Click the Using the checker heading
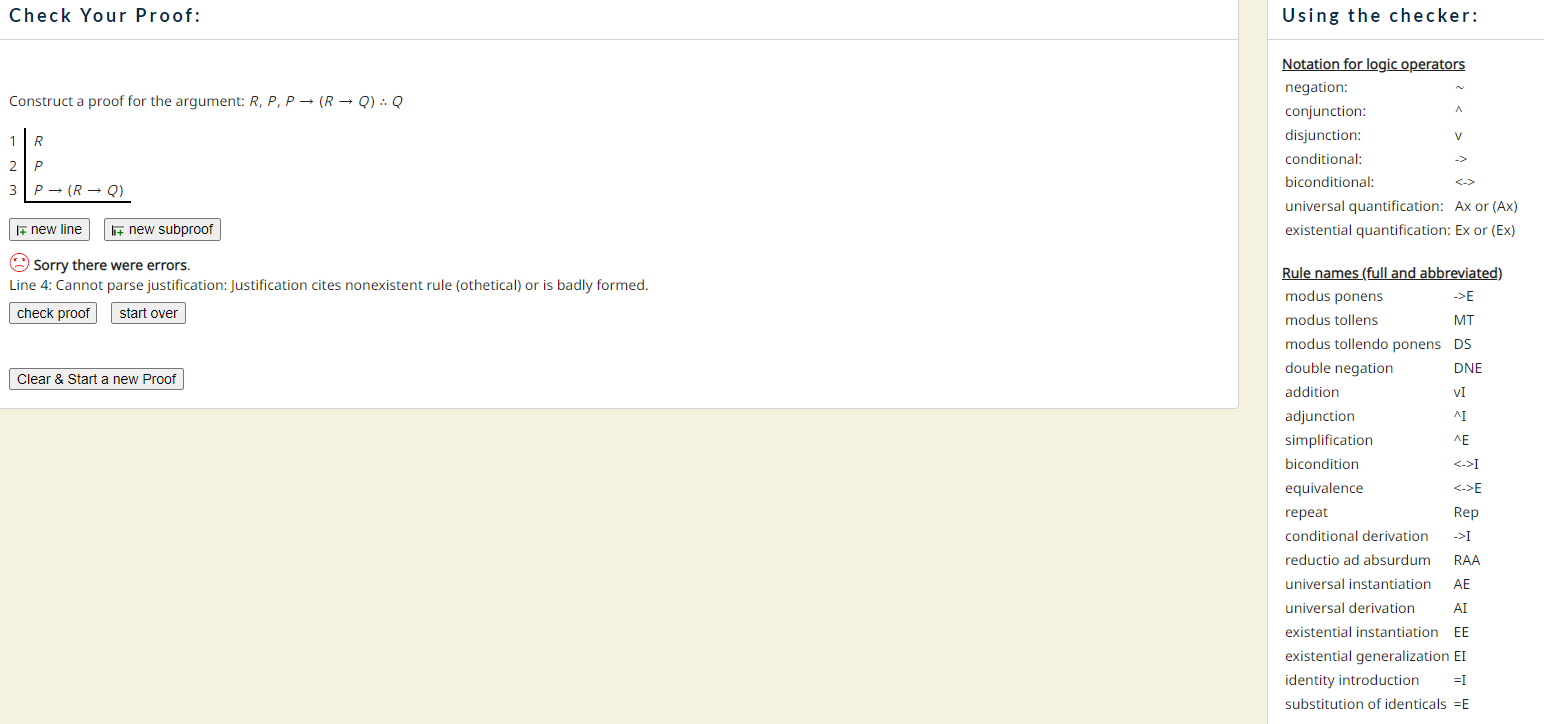This screenshot has width=1544, height=724. (1380, 16)
